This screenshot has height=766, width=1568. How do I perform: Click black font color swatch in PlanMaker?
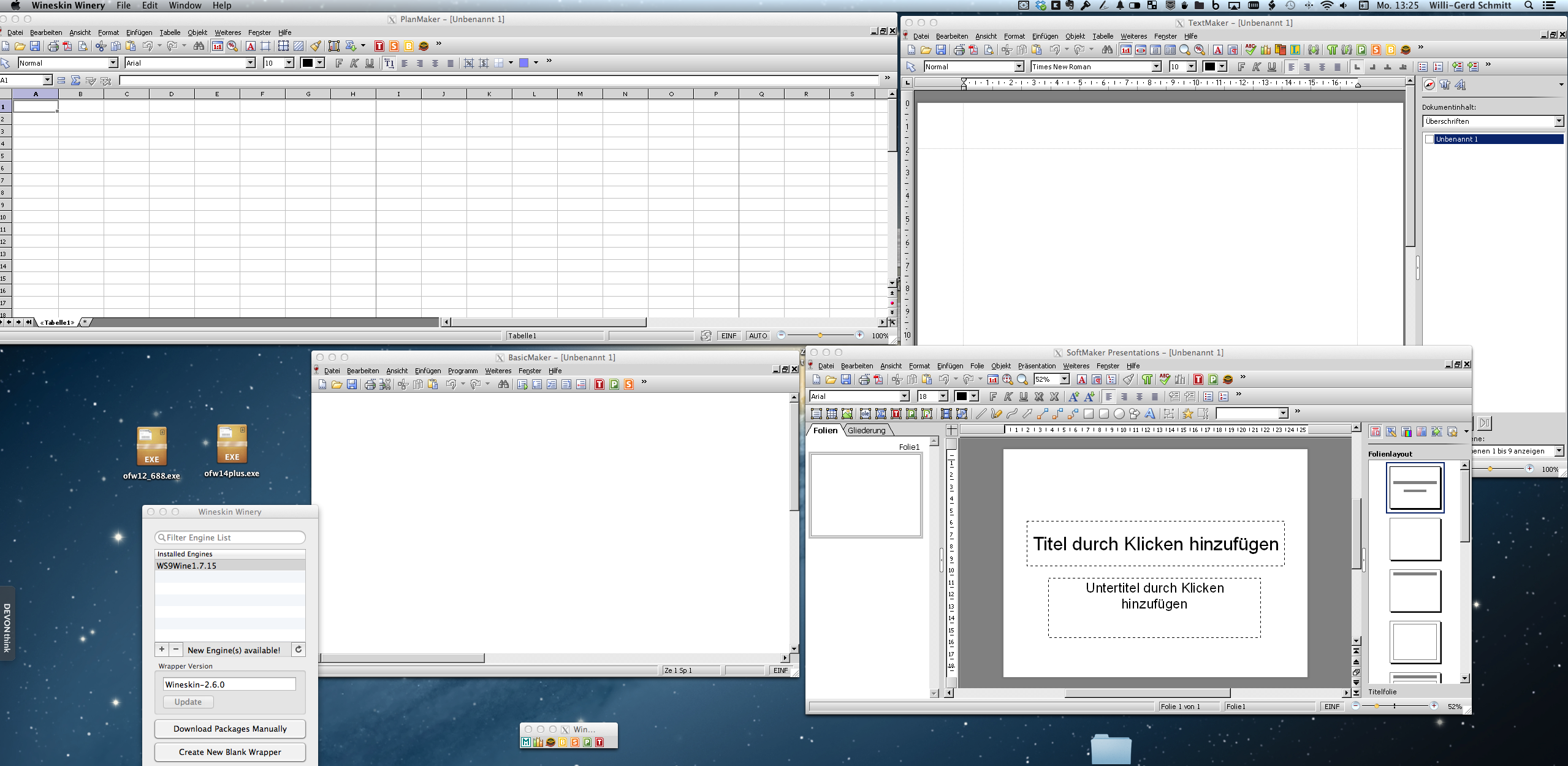tap(307, 63)
